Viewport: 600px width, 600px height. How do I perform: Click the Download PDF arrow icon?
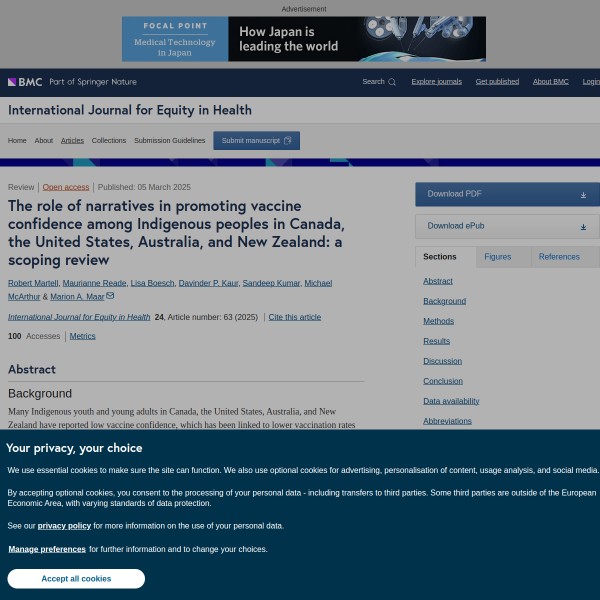[x=583, y=195]
